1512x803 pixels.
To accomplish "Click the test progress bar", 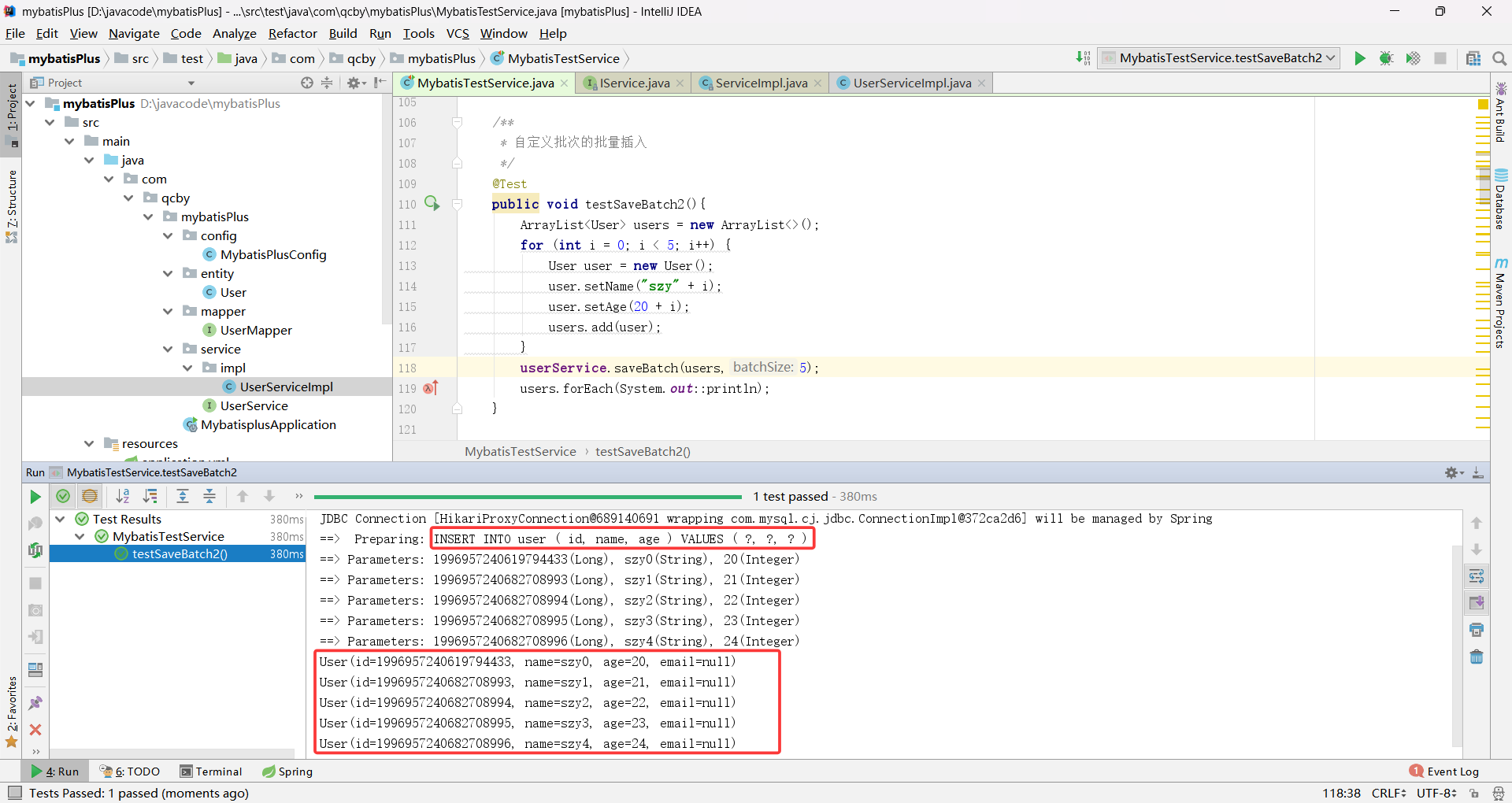I will (528, 497).
